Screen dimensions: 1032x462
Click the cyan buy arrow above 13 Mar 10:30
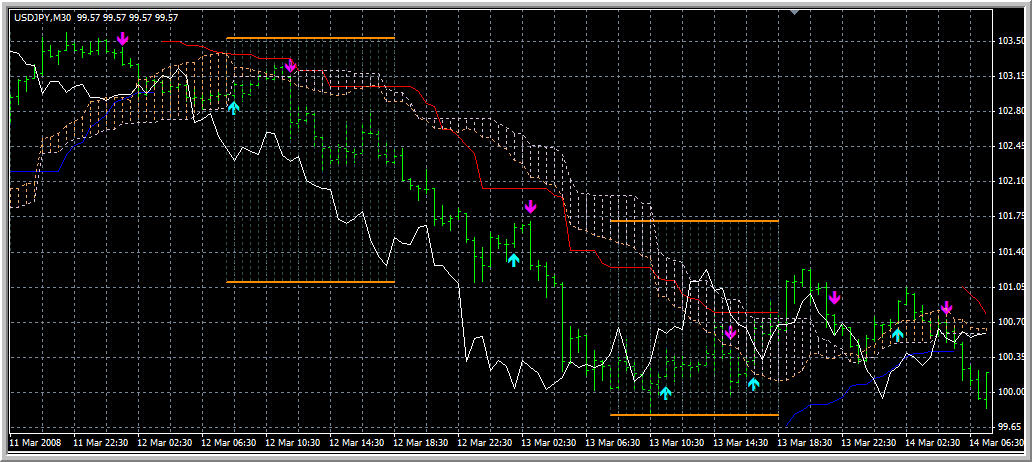click(665, 393)
